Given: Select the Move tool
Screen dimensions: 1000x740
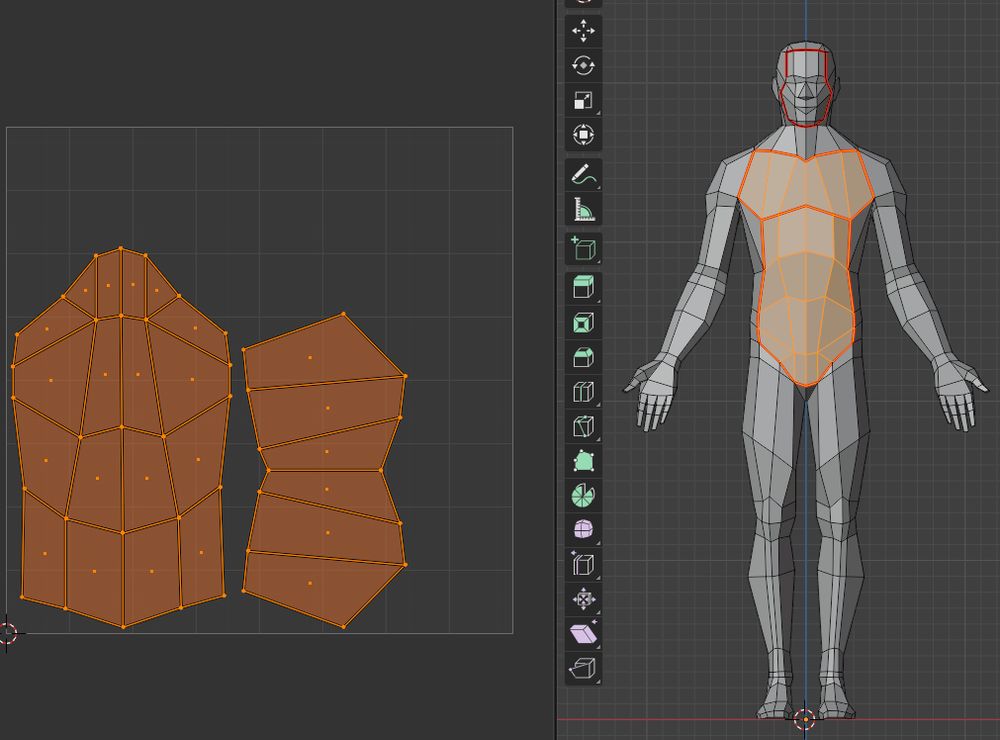Looking at the screenshot, I should coord(583,31).
